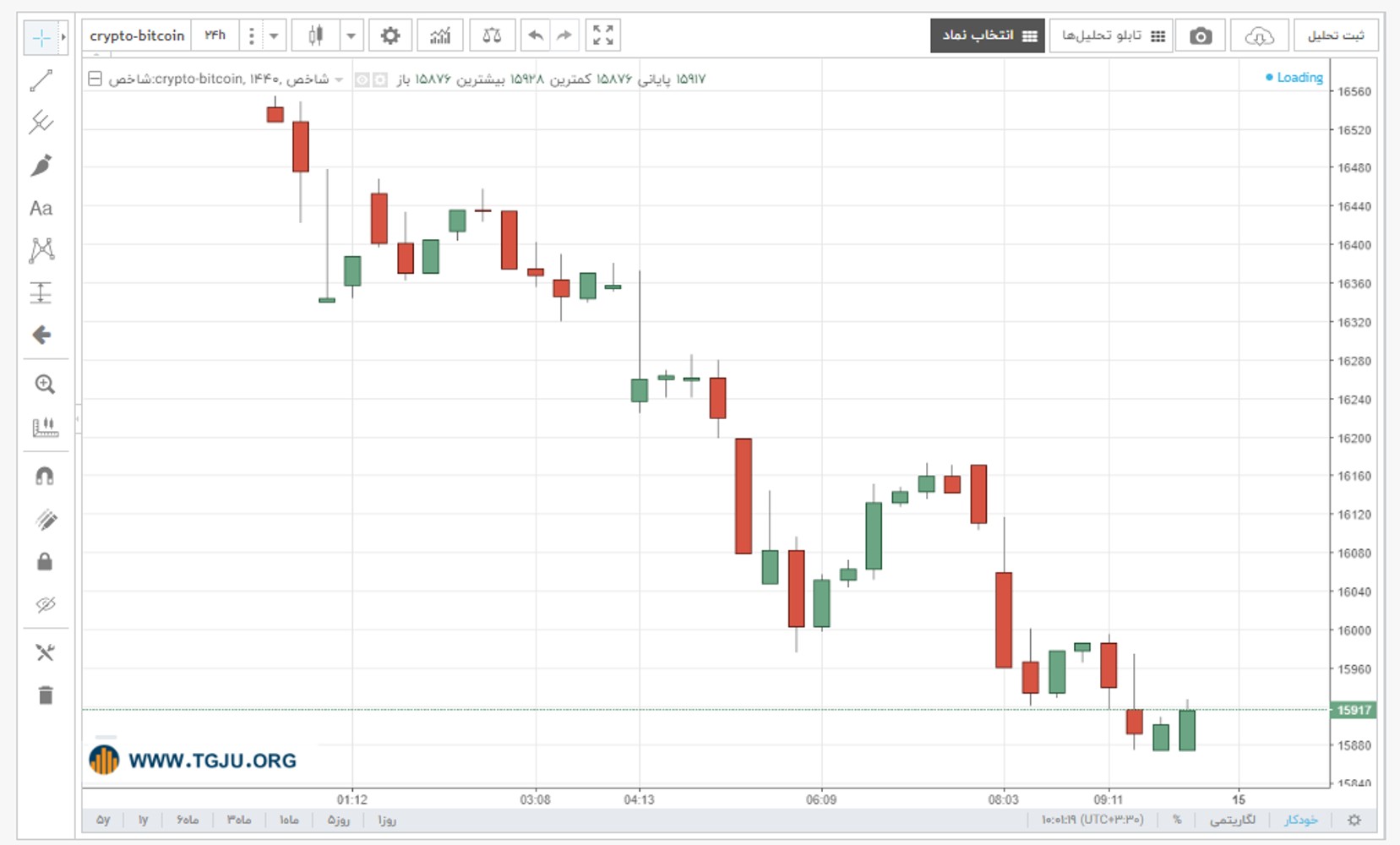This screenshot has width=1400, height=845.
Task: Click the ثبت تحلیل submit analysis button
Action: pos(1336,35)
